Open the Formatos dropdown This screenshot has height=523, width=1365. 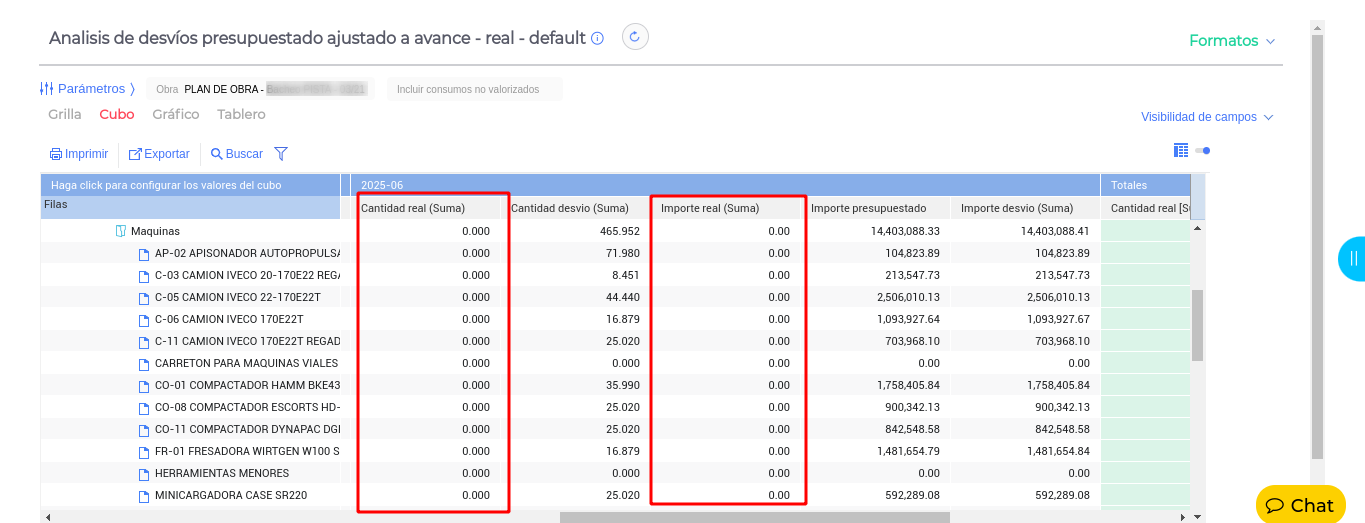coord(1232,41)
